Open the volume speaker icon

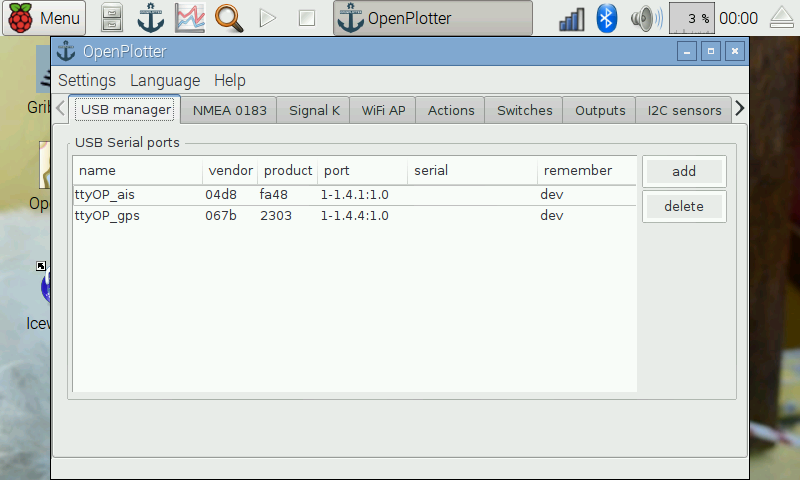coord(646,18)
